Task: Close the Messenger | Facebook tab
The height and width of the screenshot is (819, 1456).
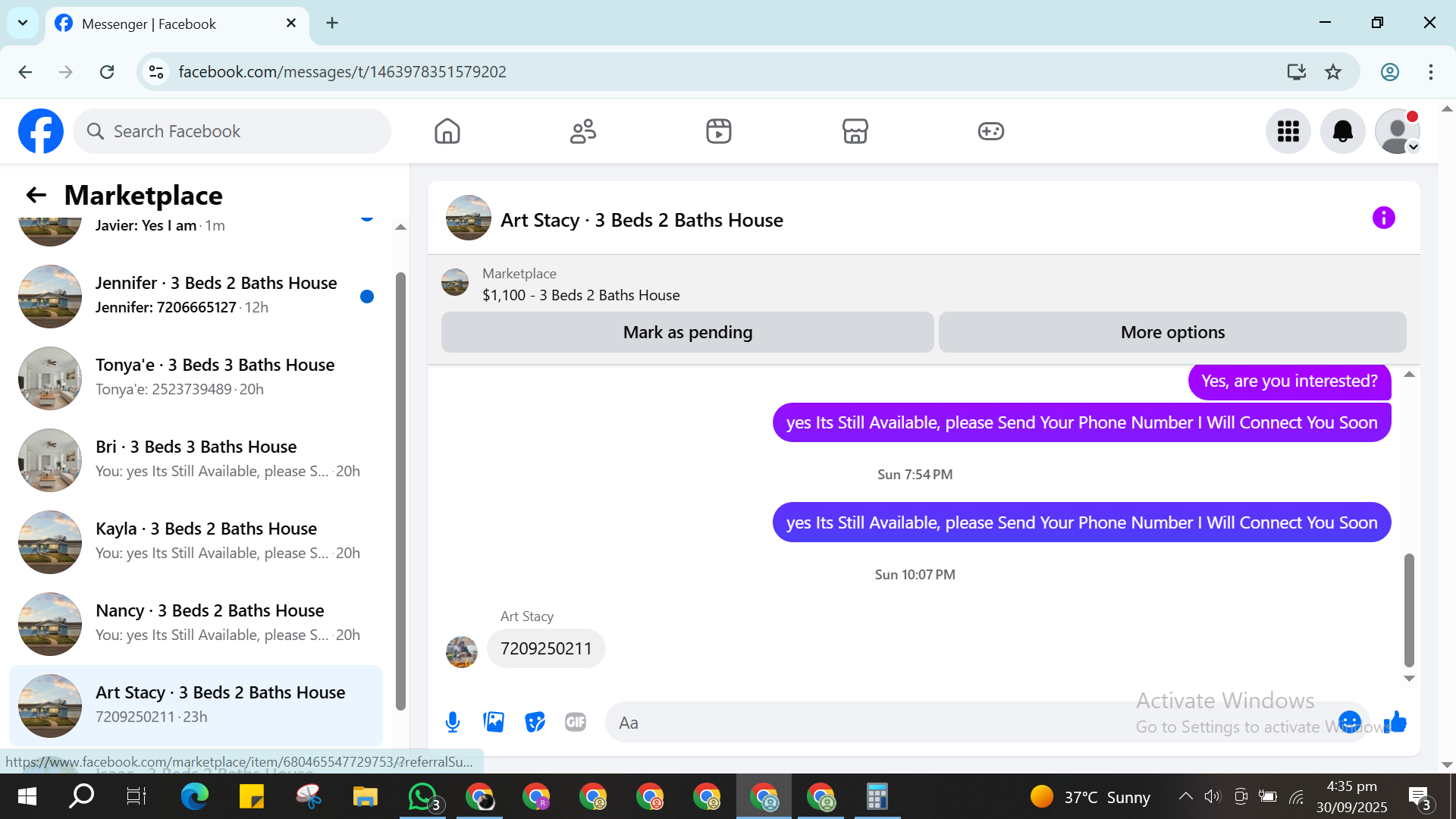Action: [291, 24]
